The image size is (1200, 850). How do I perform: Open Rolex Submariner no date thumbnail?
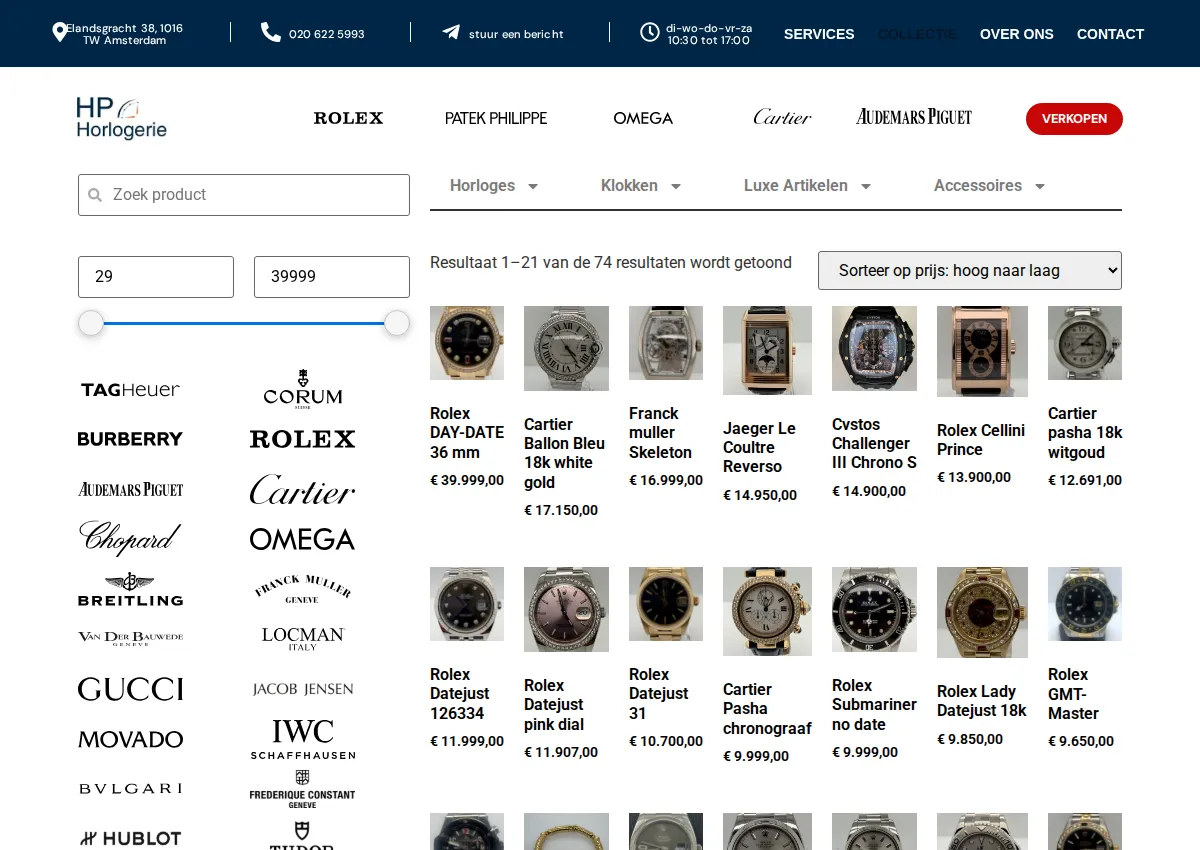[x=874, y=609]
